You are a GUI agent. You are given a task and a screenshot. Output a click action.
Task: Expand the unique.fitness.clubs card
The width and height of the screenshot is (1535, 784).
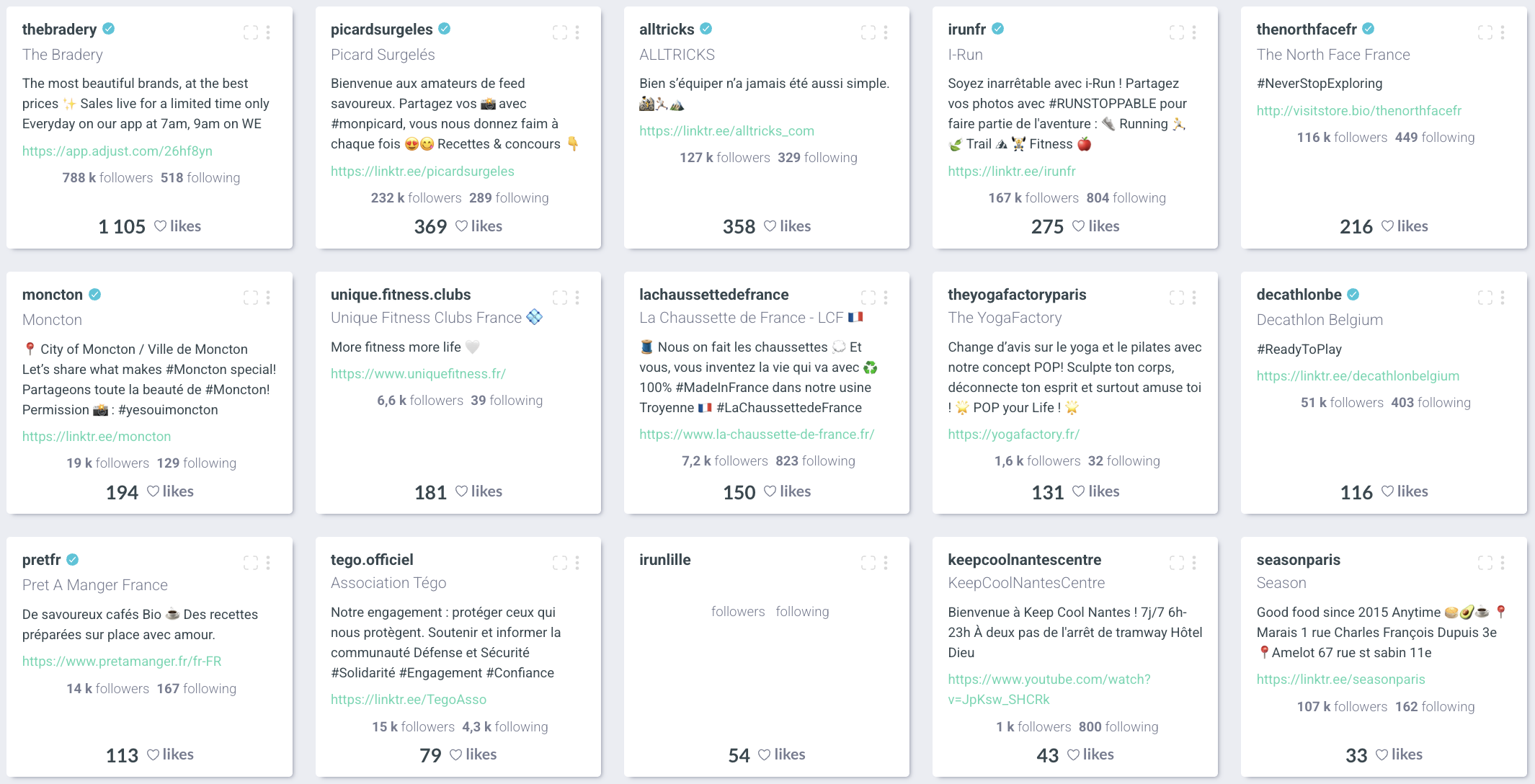pos(559,298)
